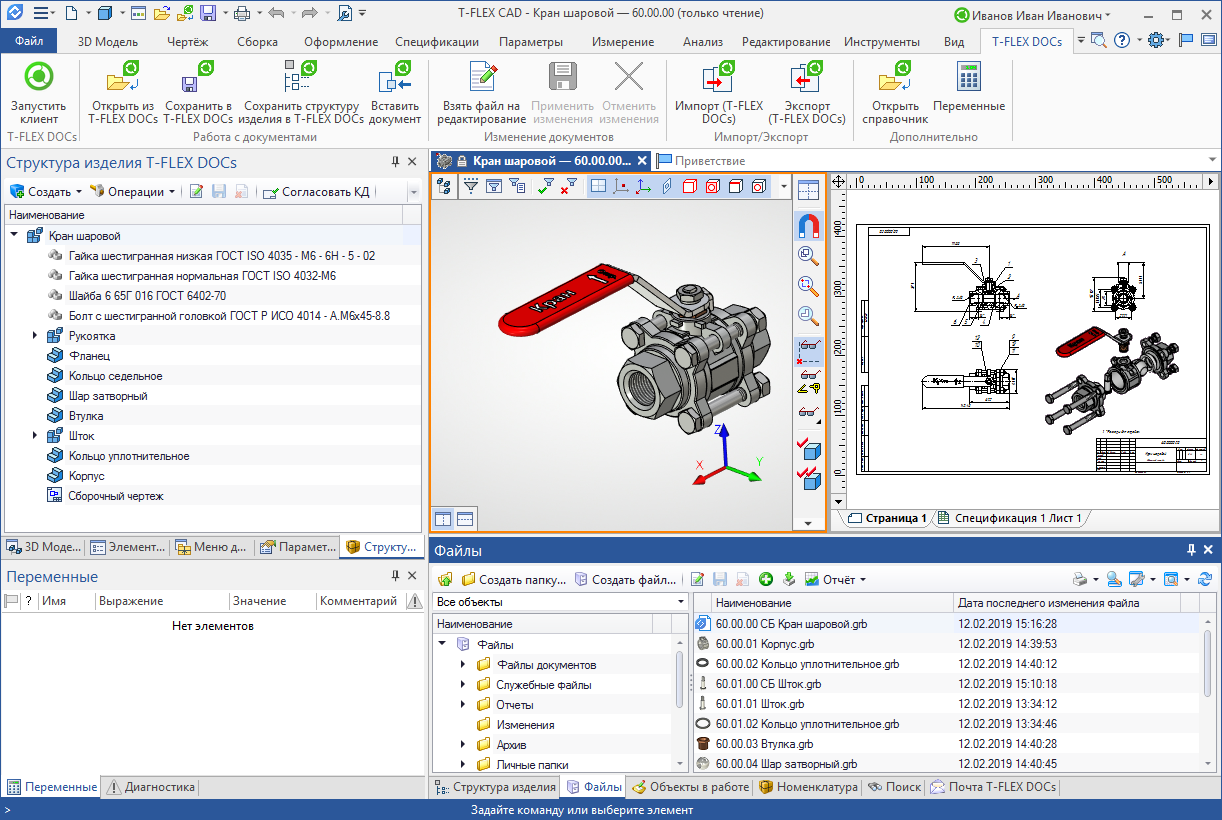Click Открыть из T-FLEX DOCs icon

pos(123,78)
